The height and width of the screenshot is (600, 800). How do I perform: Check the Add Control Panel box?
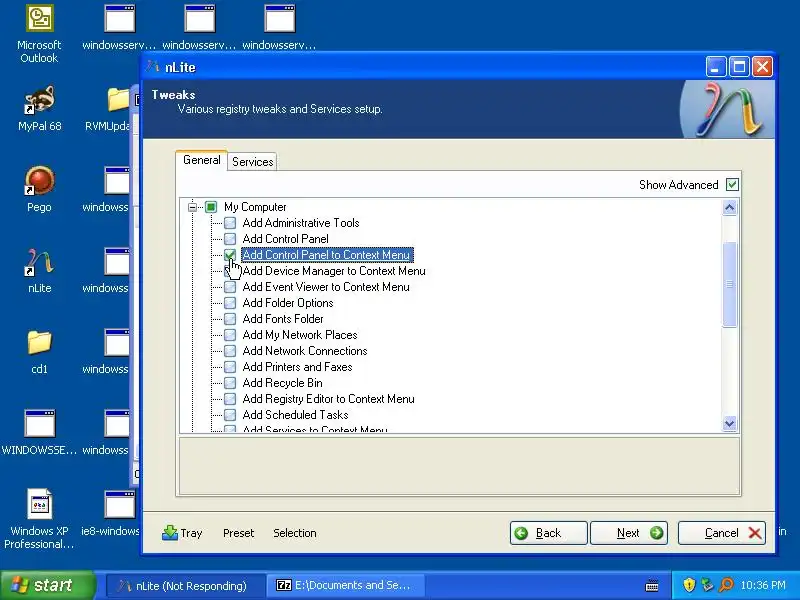[230, 239]
